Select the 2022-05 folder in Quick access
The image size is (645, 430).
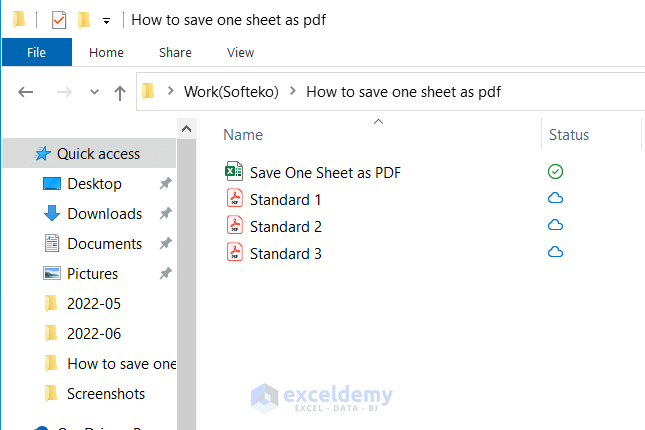[x=93, y=304]
